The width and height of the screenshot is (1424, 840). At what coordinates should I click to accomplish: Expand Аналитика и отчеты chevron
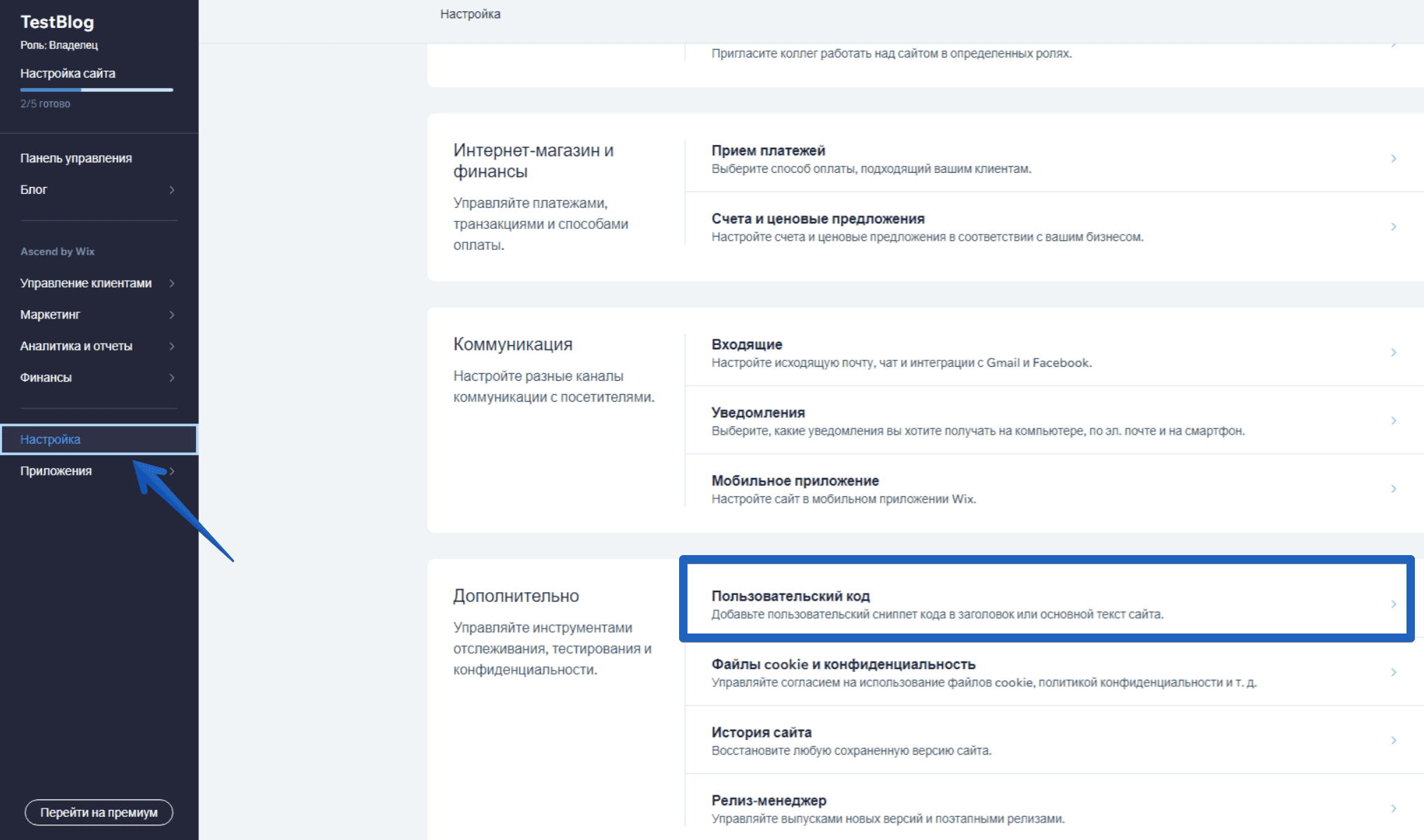tap(172, 346)
